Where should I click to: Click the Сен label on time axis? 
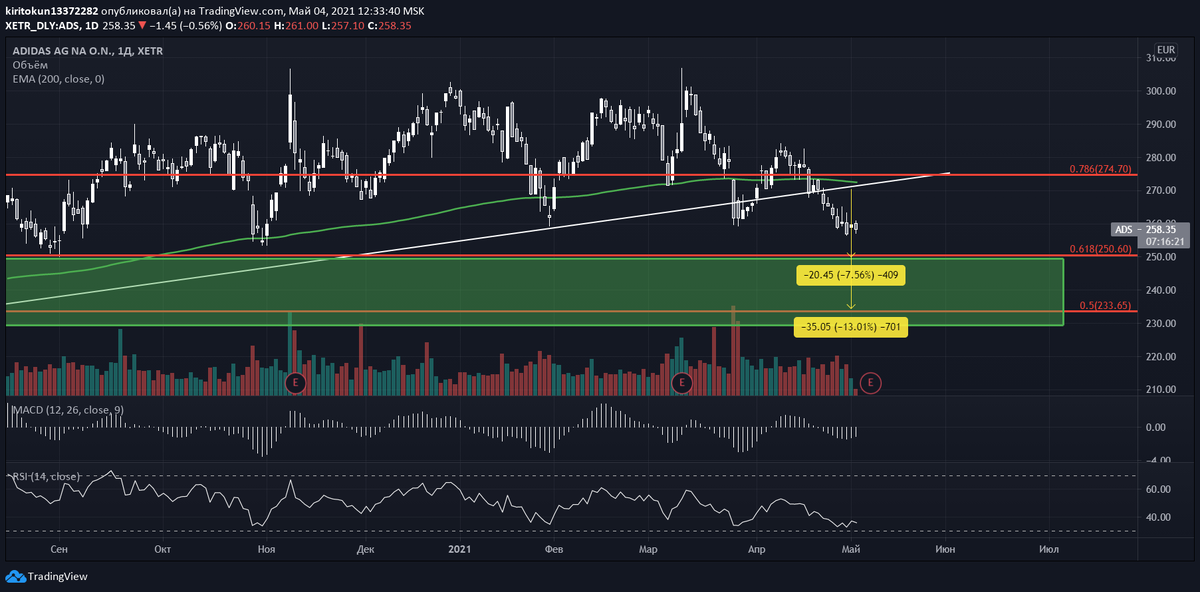[x=58, y=549]
